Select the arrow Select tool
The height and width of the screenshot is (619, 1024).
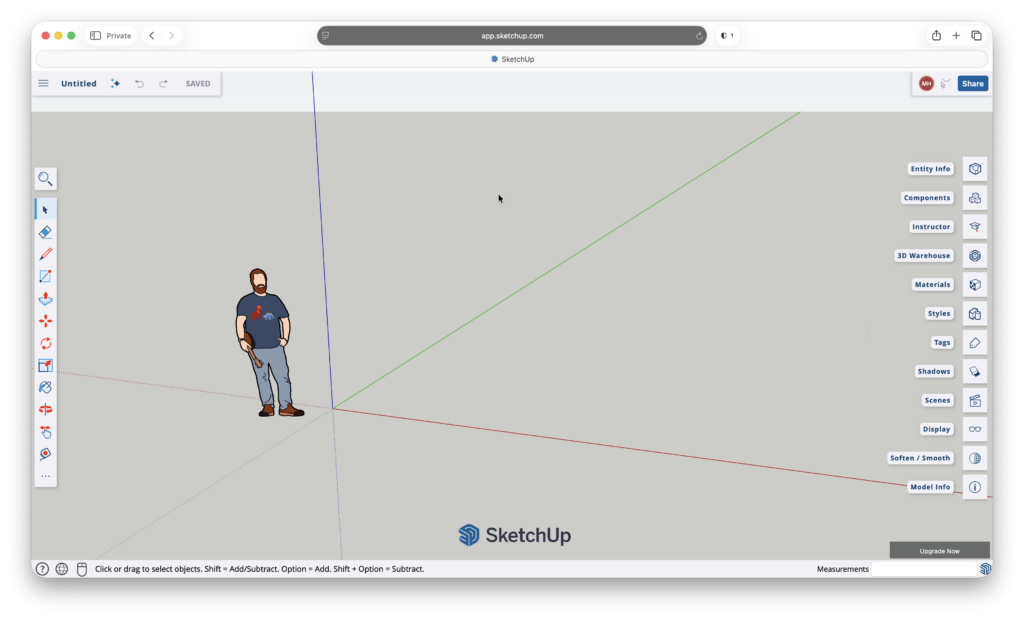coord(45,209)
